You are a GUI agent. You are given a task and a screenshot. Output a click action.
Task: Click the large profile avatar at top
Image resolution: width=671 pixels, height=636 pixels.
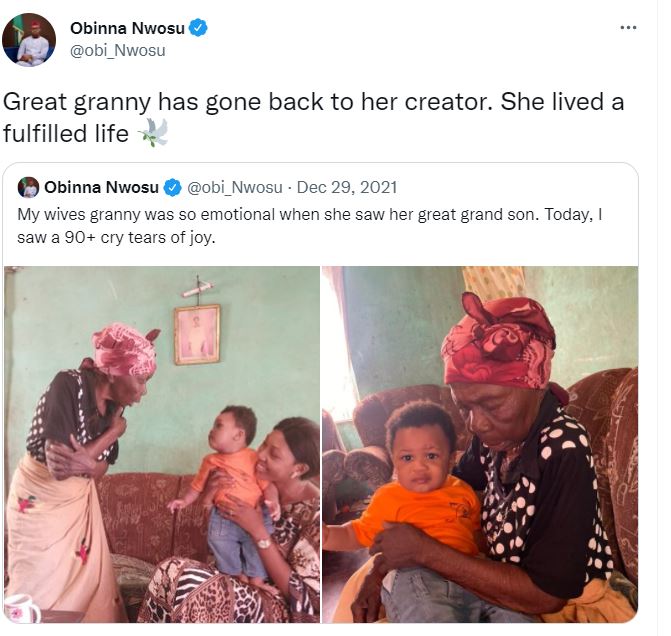point(29,40)
